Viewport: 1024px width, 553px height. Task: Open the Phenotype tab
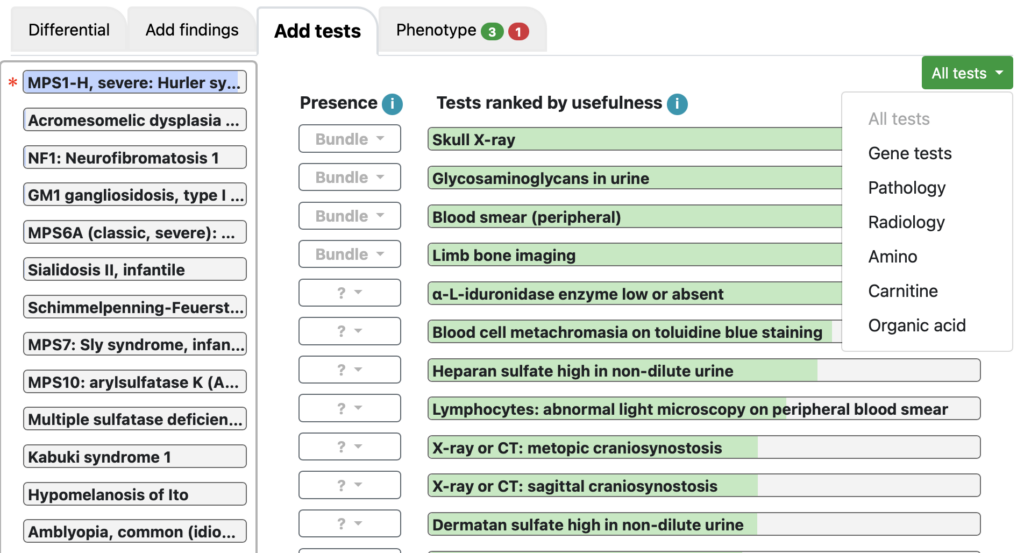pos(462,30)
